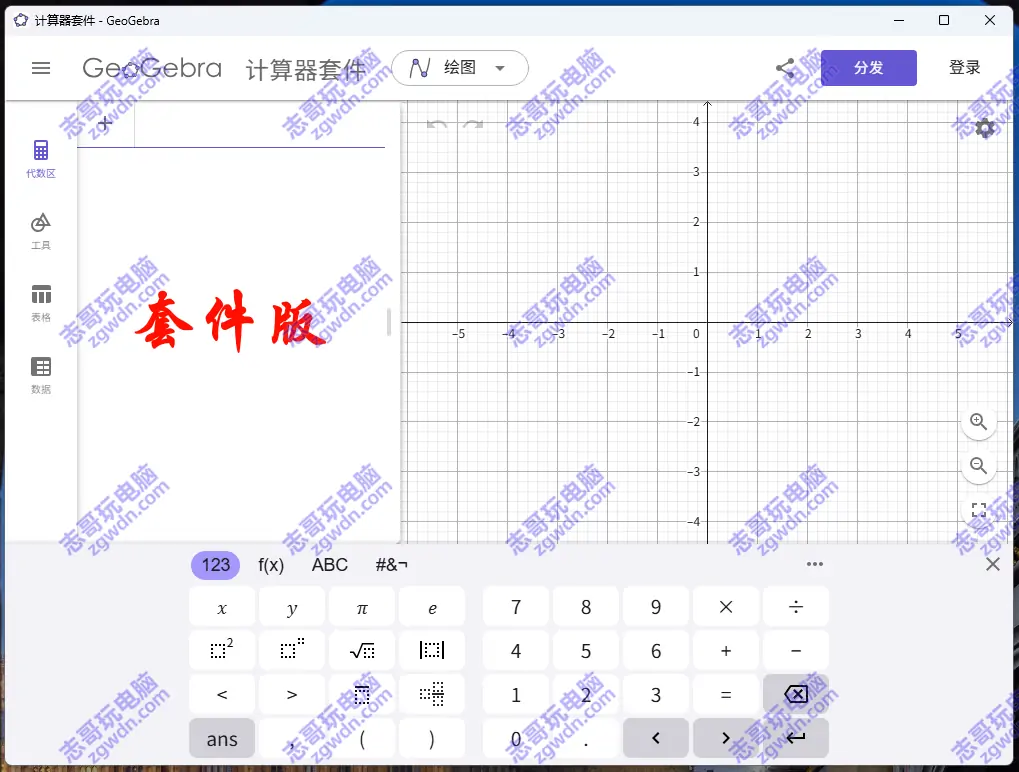
Task: Click the 分发 (Distribute) button
Action: [x=868, y=67]
